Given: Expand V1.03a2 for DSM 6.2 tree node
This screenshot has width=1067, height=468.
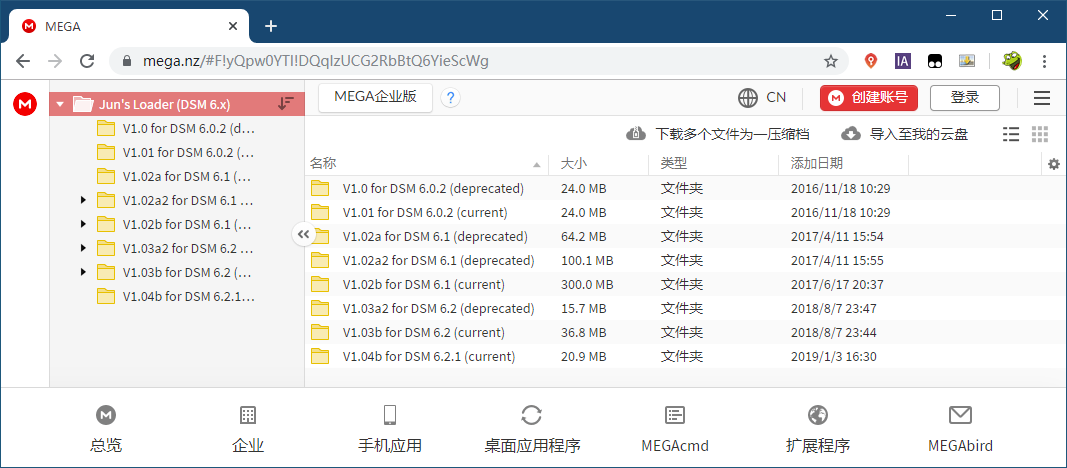Looking at the screenshot, I should click(x=83, y=248).
